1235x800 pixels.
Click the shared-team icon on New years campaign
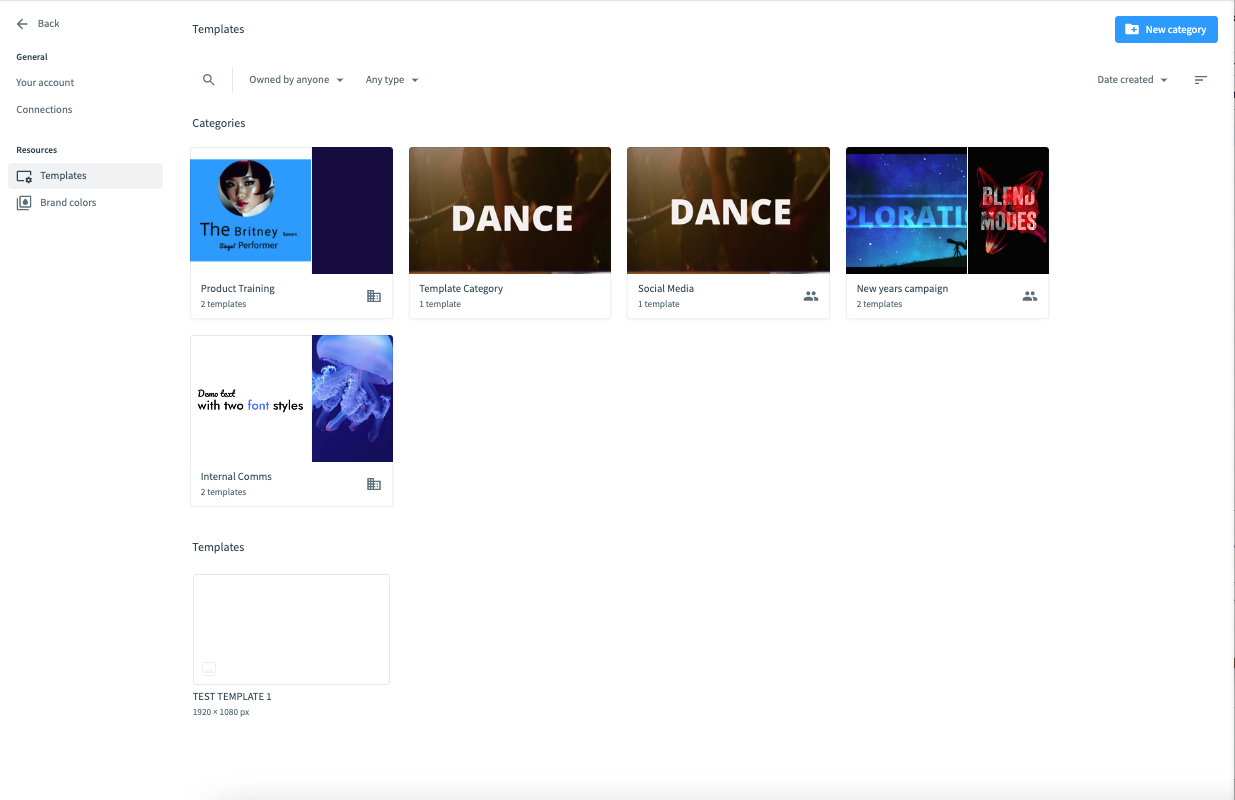[x=1030, y=296]
